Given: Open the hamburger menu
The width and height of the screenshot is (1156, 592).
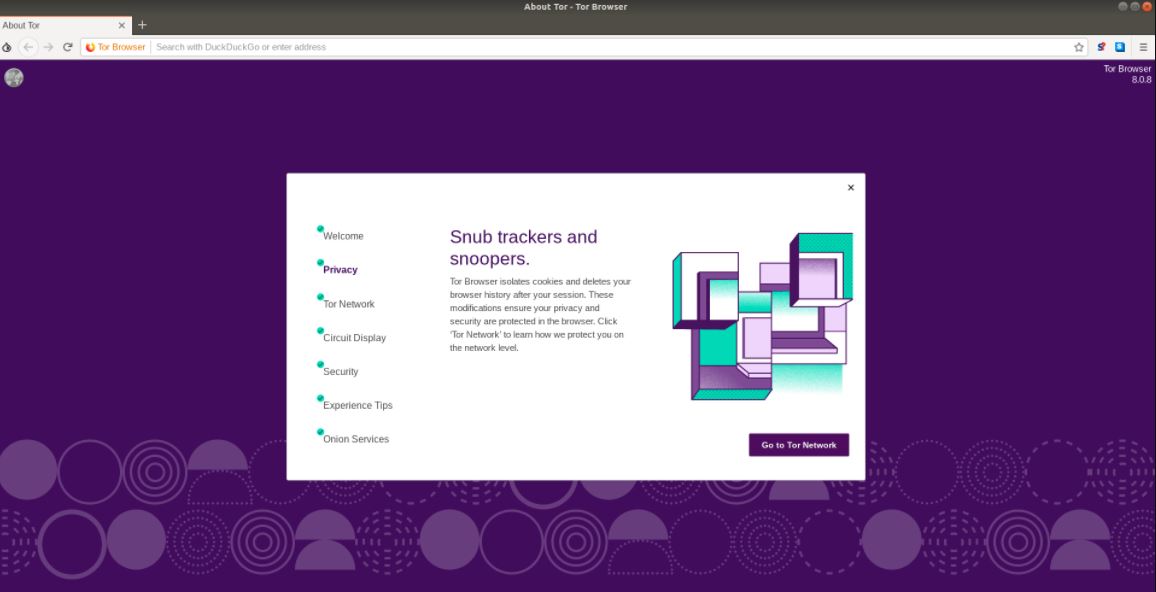Looking at the screenshot, I should [1143, 47].
